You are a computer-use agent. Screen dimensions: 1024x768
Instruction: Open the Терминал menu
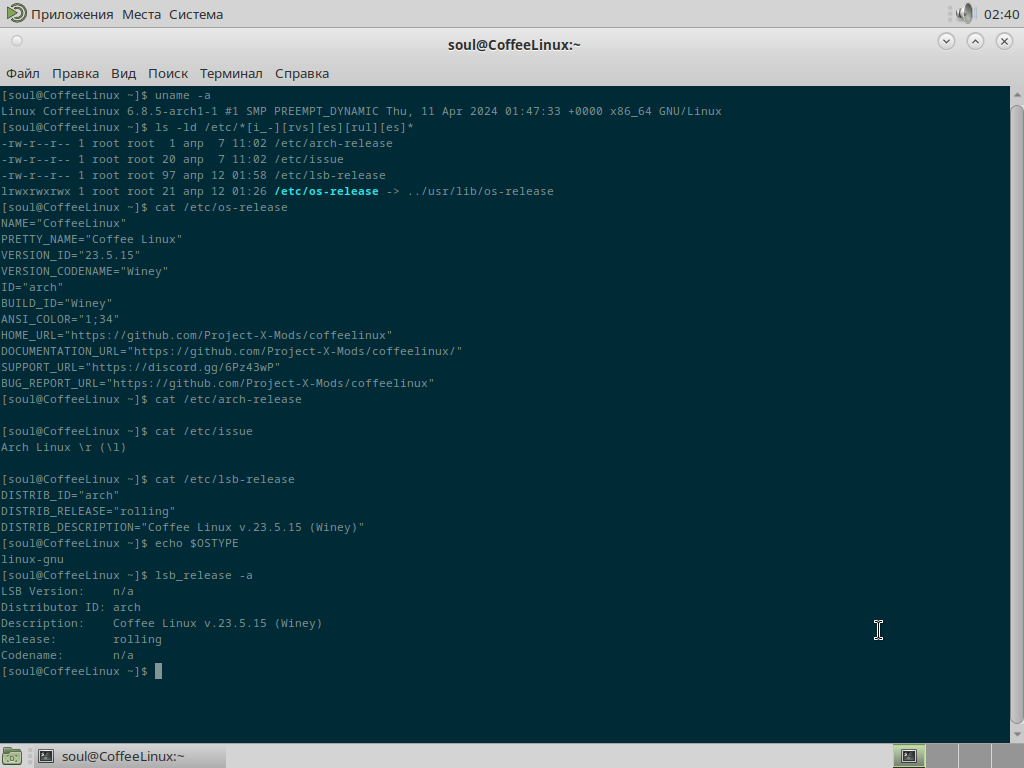[x=231, y=73]
